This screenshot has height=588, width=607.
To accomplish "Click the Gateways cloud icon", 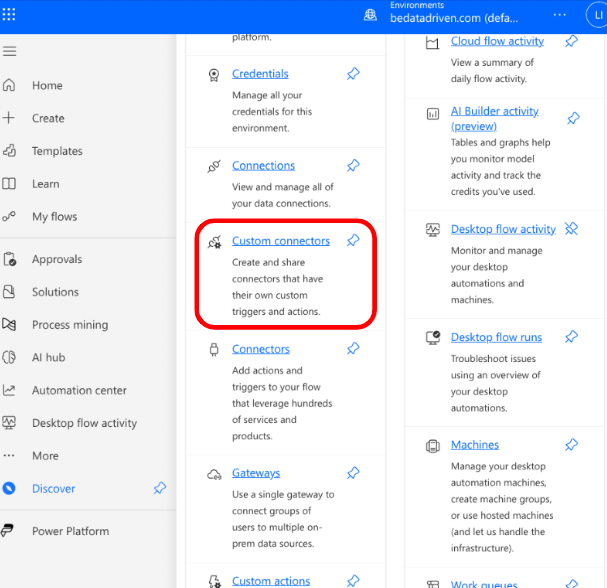I will tap(214, 474).
